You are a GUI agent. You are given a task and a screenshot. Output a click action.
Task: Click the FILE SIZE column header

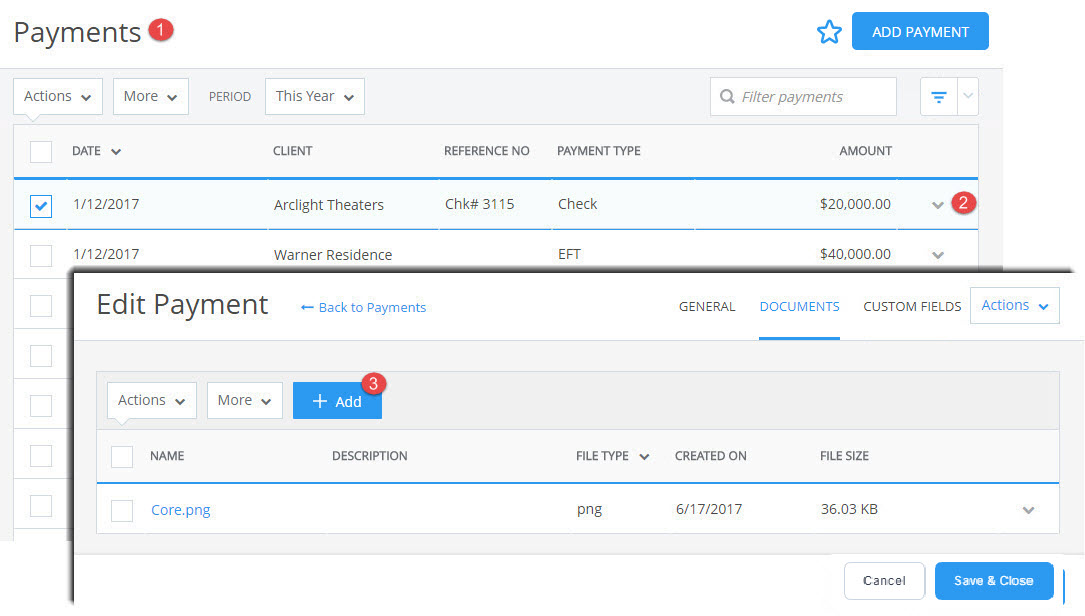pos(844,456)
